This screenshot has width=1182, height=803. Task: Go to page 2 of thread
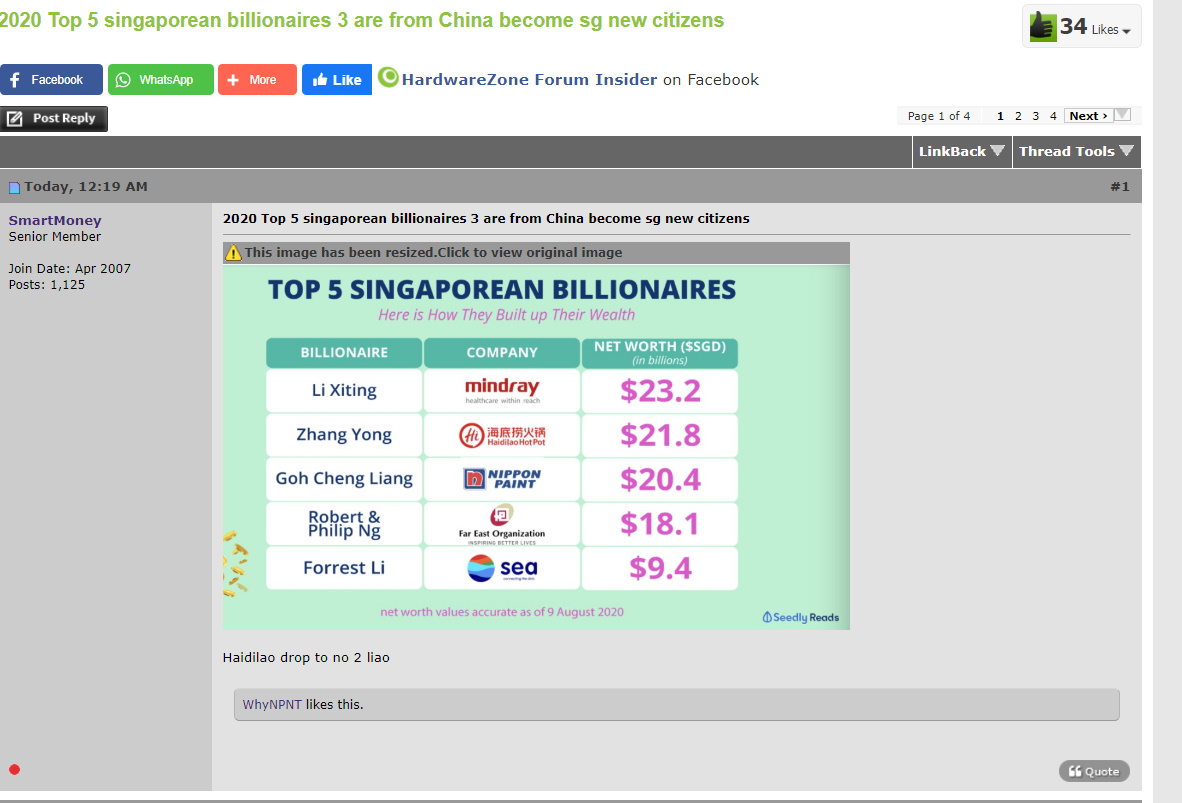click(1018, 116)
